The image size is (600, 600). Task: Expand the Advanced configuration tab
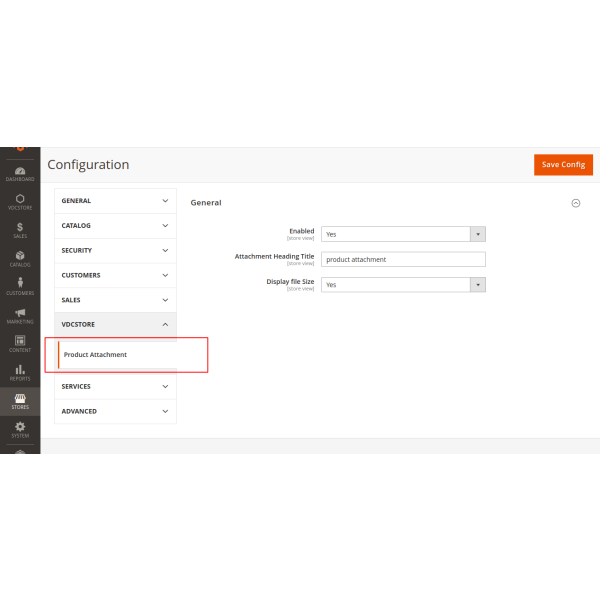(115, 411)
